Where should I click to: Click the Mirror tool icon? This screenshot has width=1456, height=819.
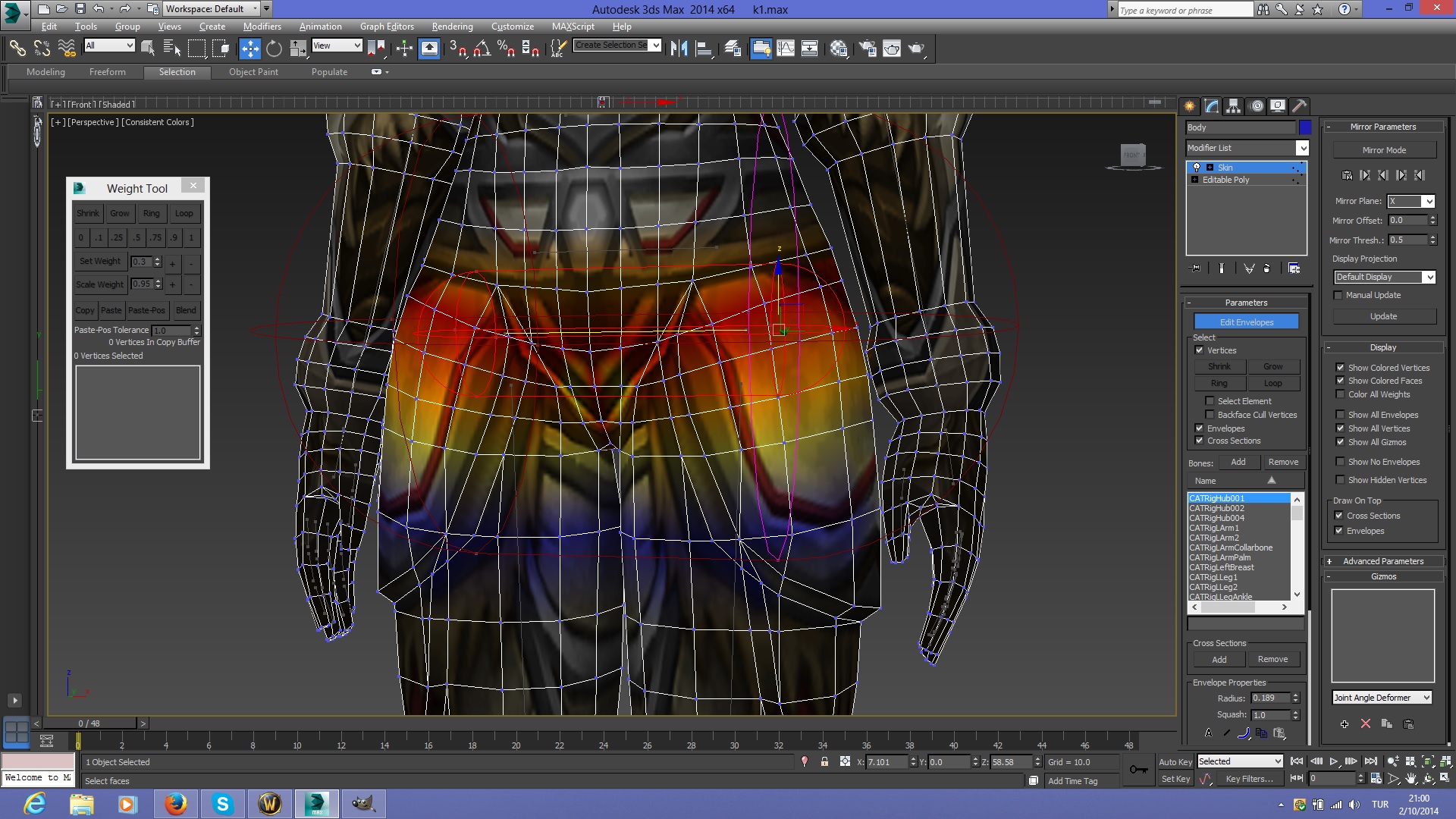tap(679, 49)
